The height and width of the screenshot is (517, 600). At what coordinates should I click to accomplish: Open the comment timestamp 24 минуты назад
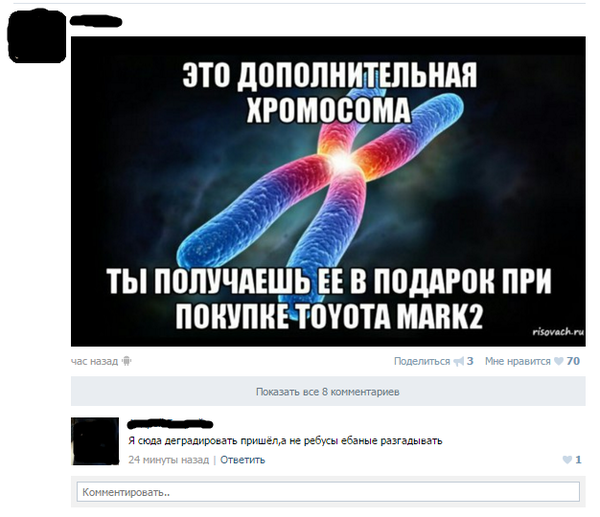169,460
